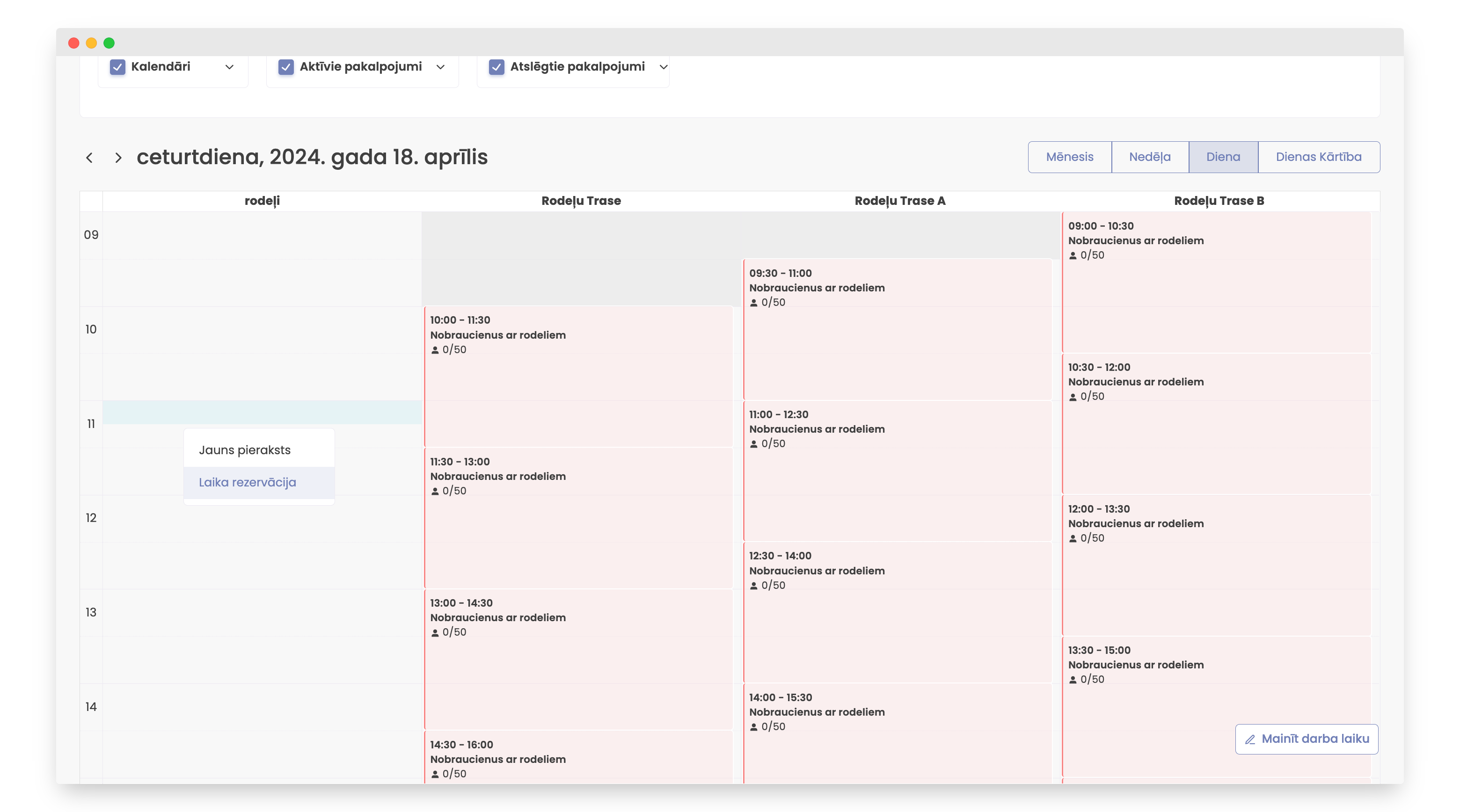The image size is (1460, 812).
Task: Click person icon in 13:00 - 14:30 slot
Action: 435,633
